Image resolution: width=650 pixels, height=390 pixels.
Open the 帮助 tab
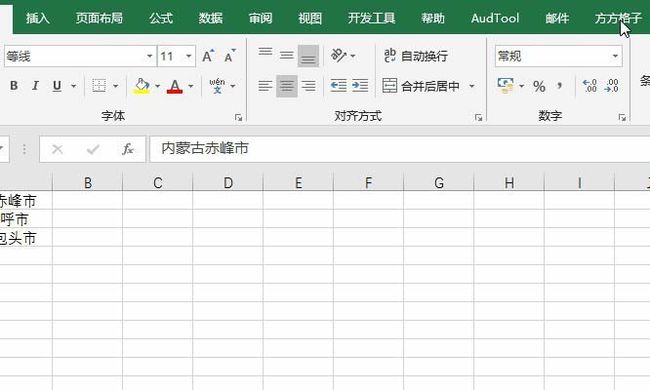click(433, 18)
